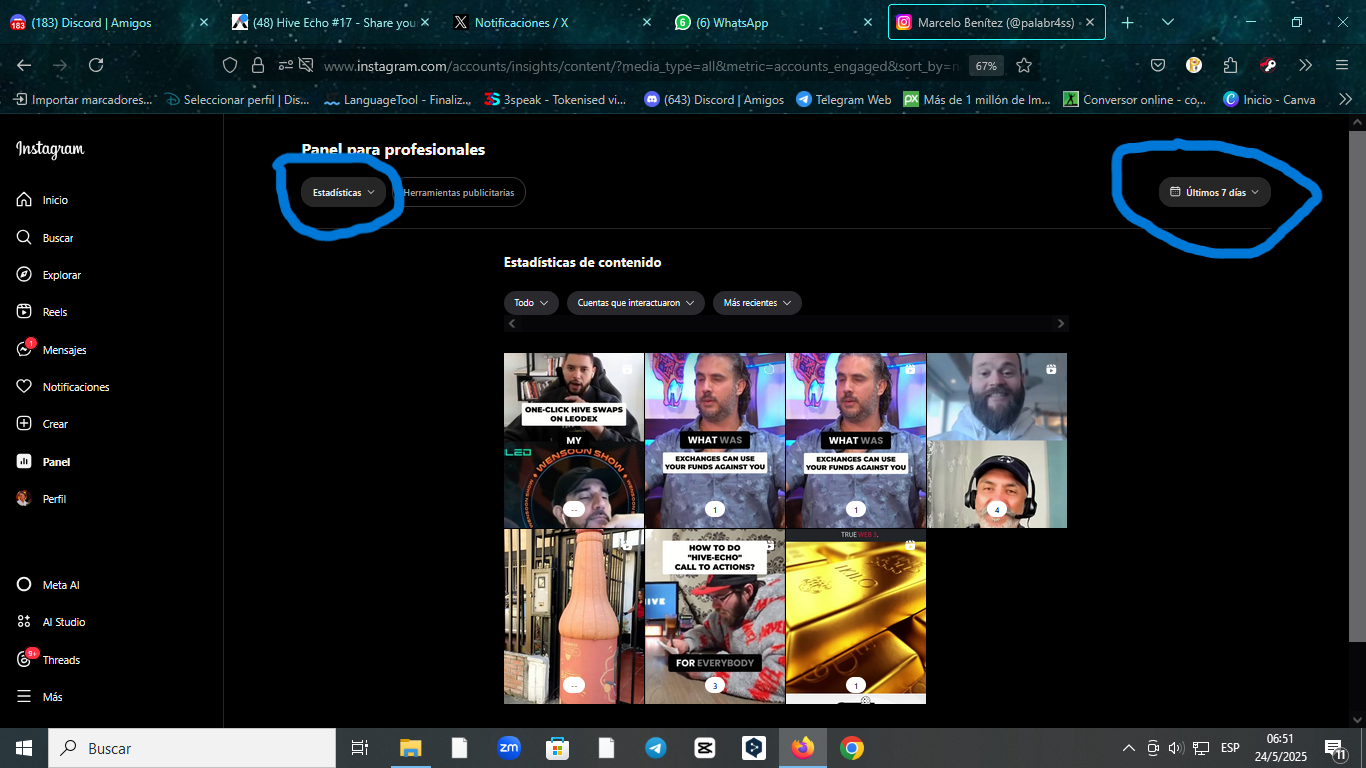Show hidden system tray icons
The image size is (1366, 768).
point(1129,748)
